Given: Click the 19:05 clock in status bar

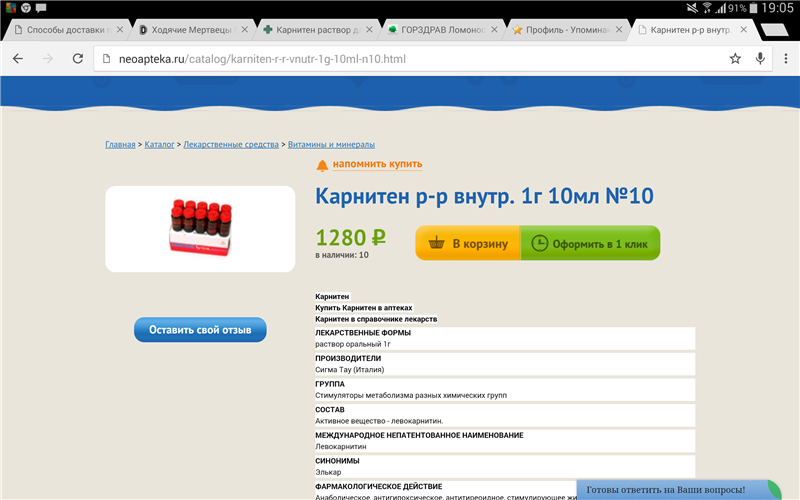Looking at the screenshot, I should click(x=778, y=8).
